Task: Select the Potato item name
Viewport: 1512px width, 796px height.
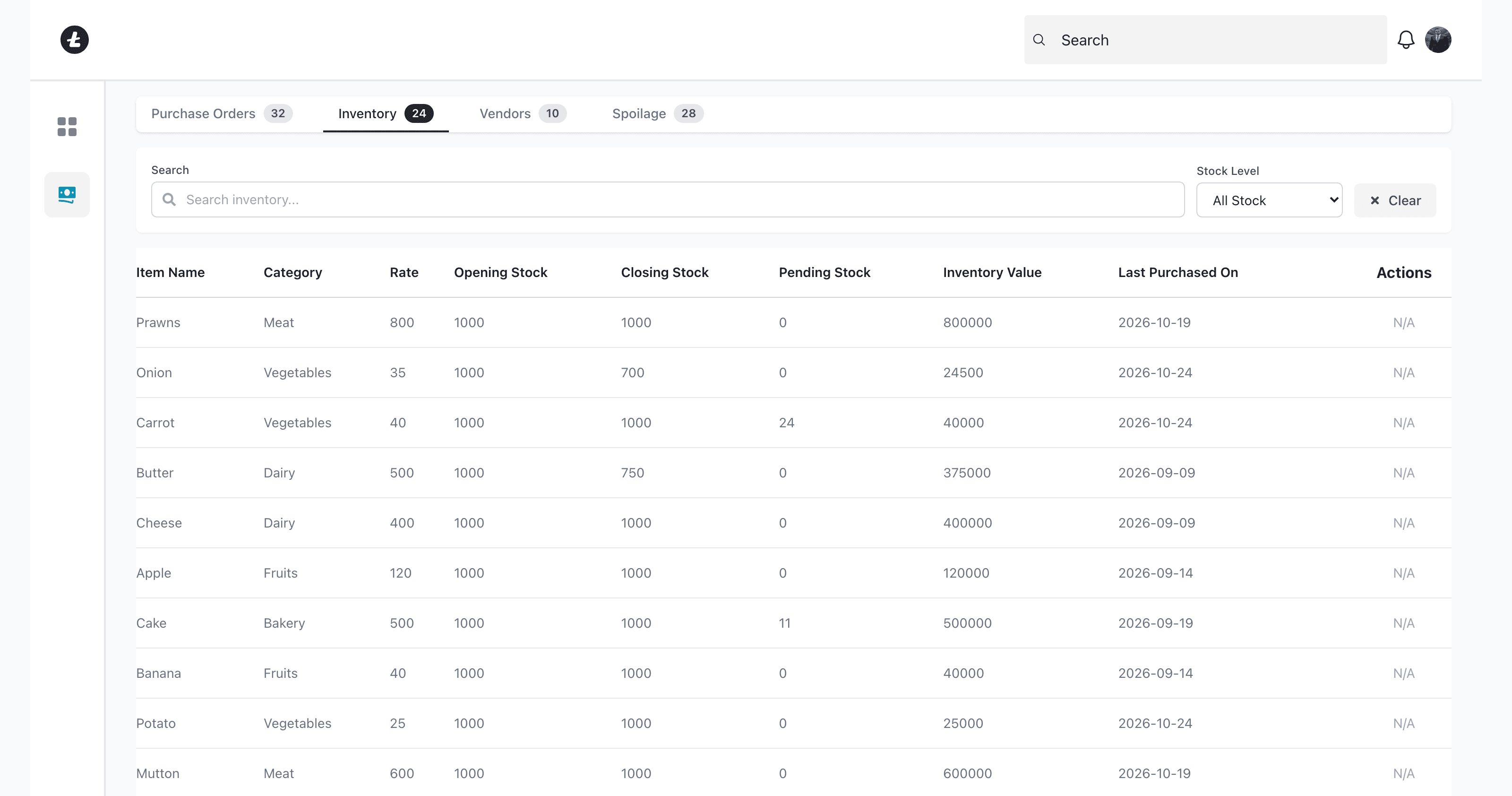Action: pyautogui.click(x=155, y=723)
